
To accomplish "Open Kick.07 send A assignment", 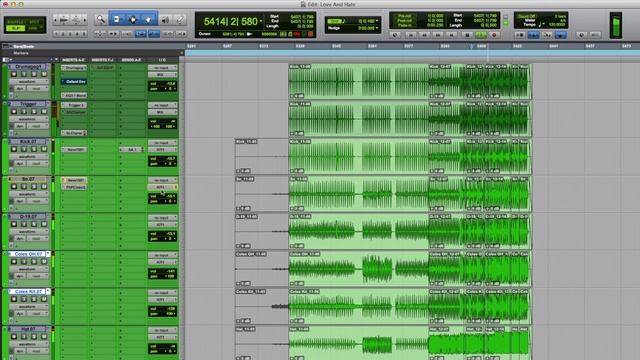I will (131, 150).
